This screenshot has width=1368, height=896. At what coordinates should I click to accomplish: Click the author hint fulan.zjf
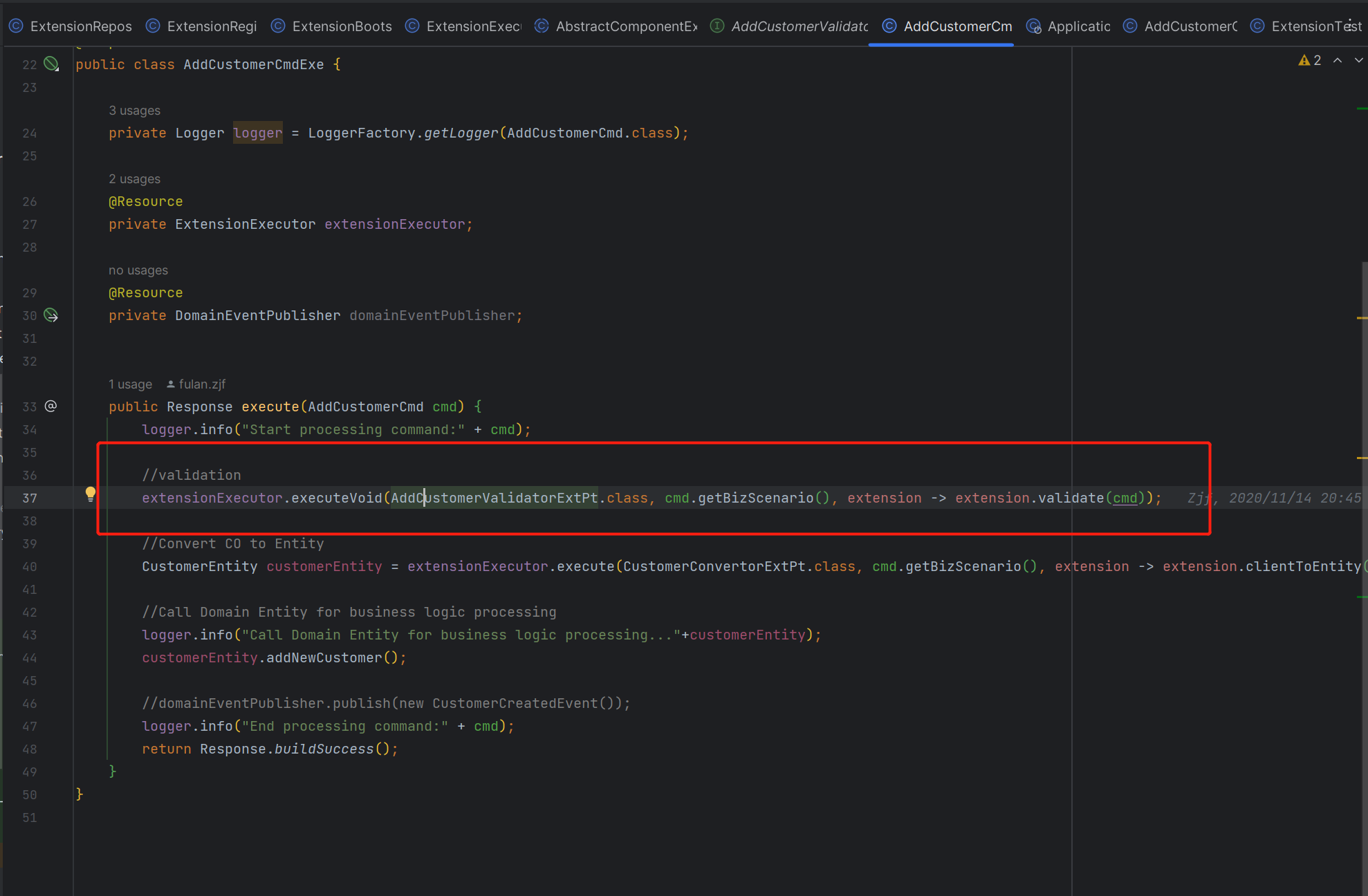tap(196, 384)
